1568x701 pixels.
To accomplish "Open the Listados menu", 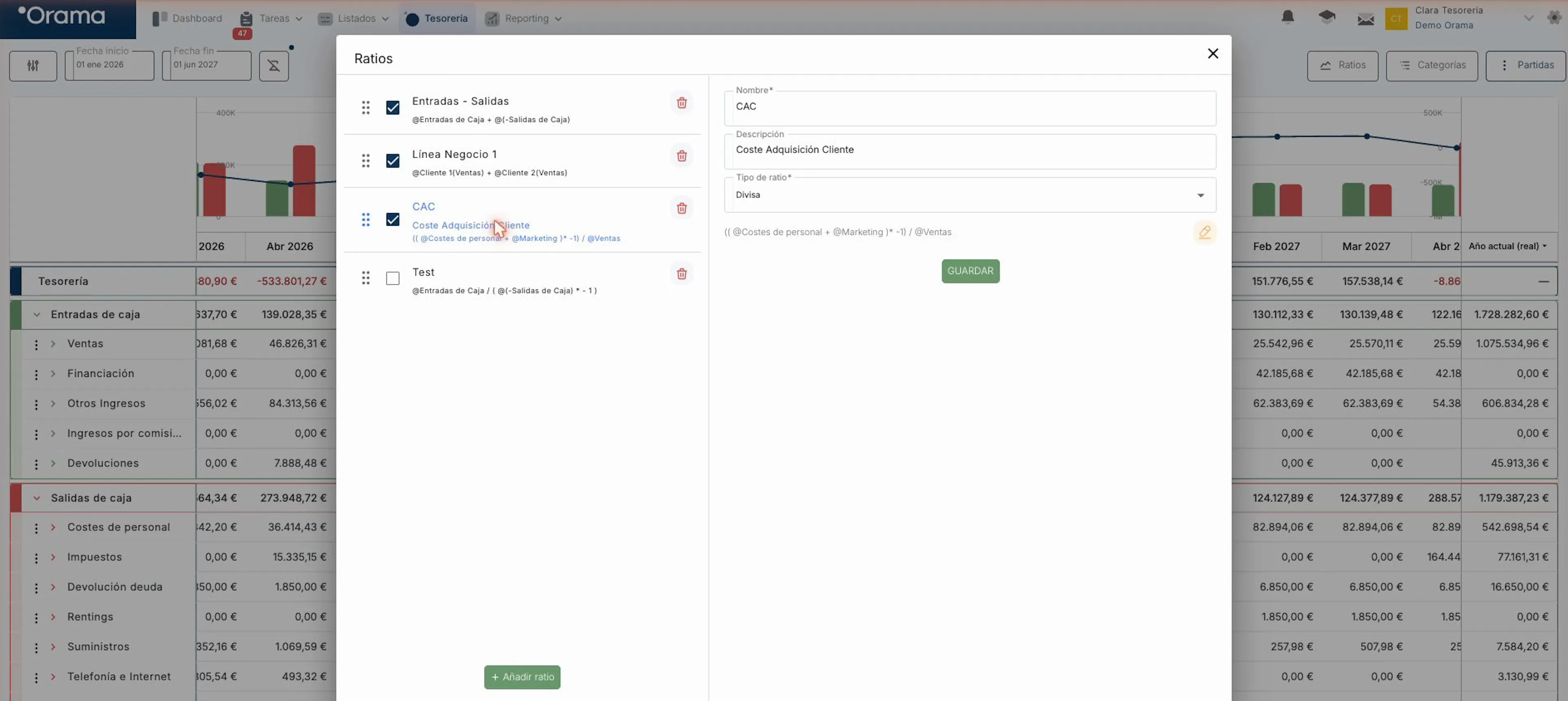I will coord(354,18).
